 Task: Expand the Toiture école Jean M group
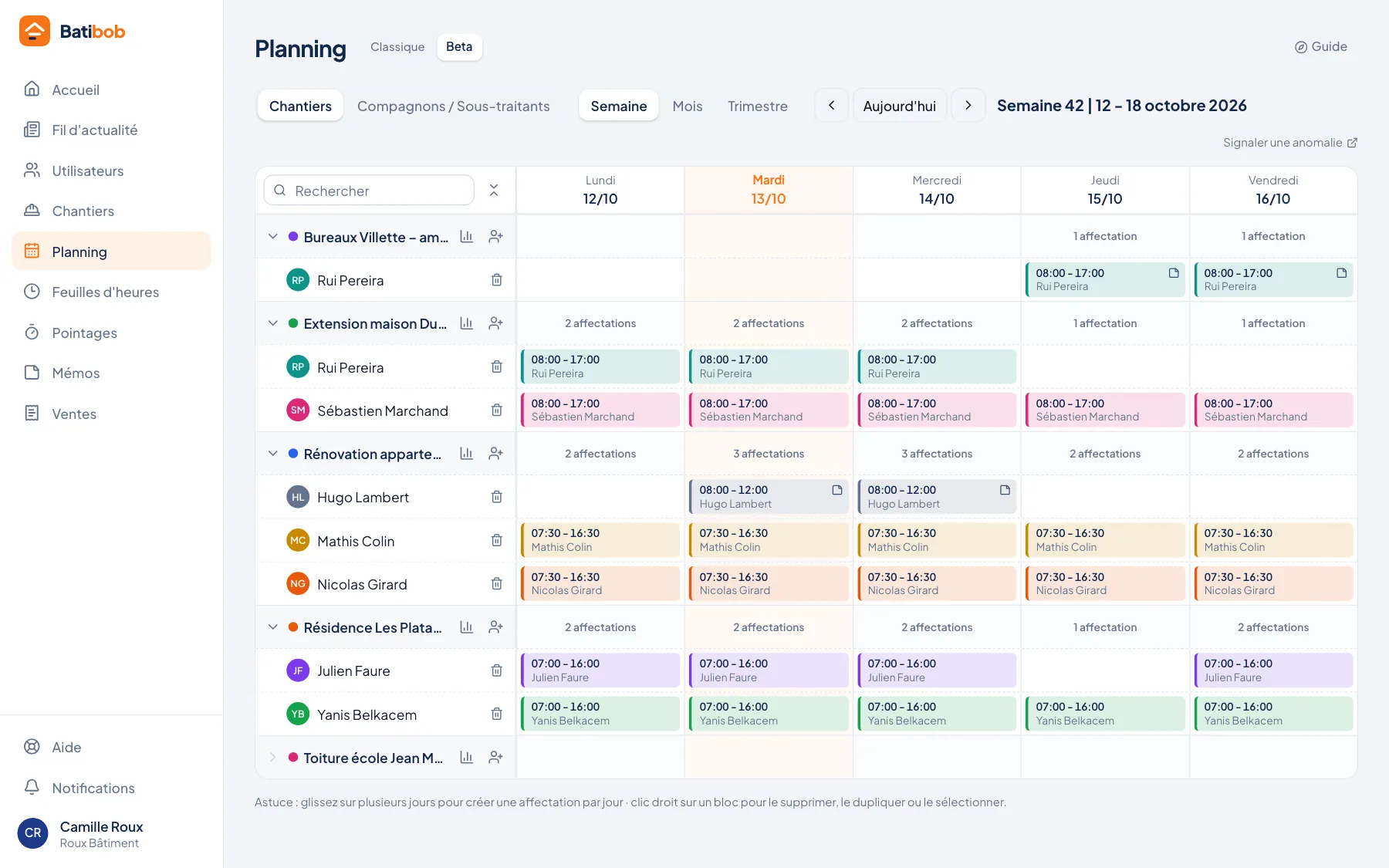(x=272, y=758)
